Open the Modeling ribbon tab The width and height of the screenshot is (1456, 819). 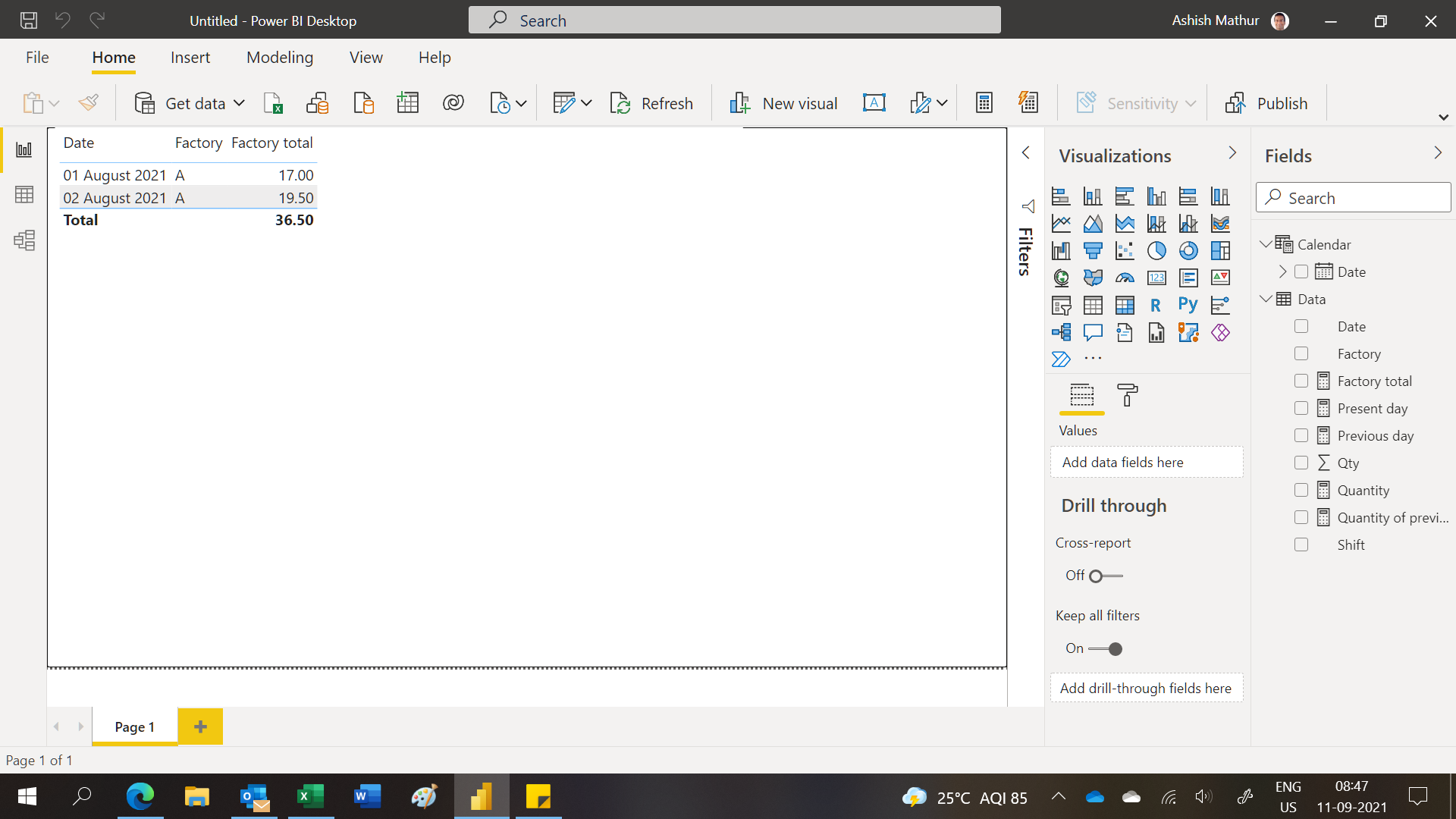(280, 58)
